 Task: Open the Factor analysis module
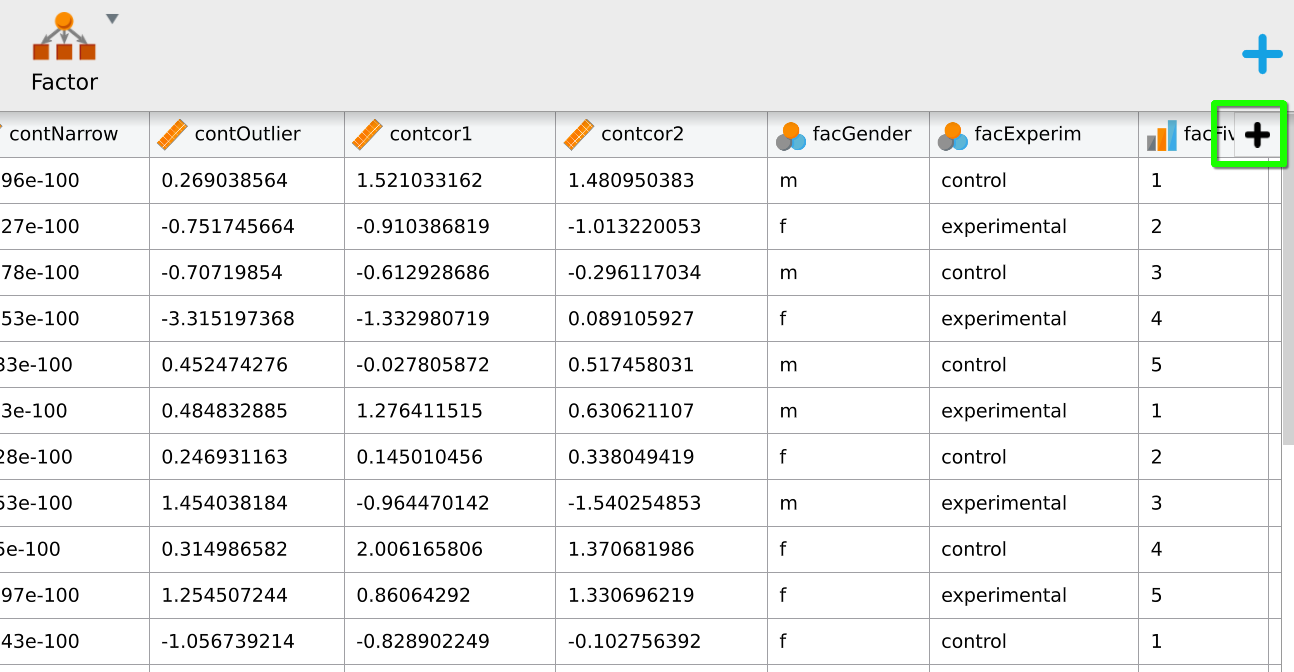(64, 52)
